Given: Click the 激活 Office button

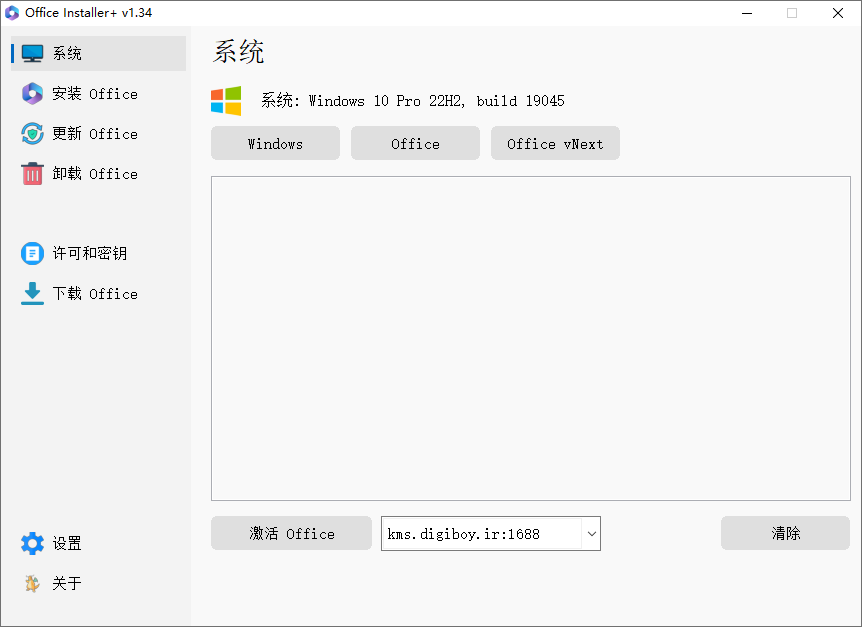Looking at the screenshot, I should 291,533.
